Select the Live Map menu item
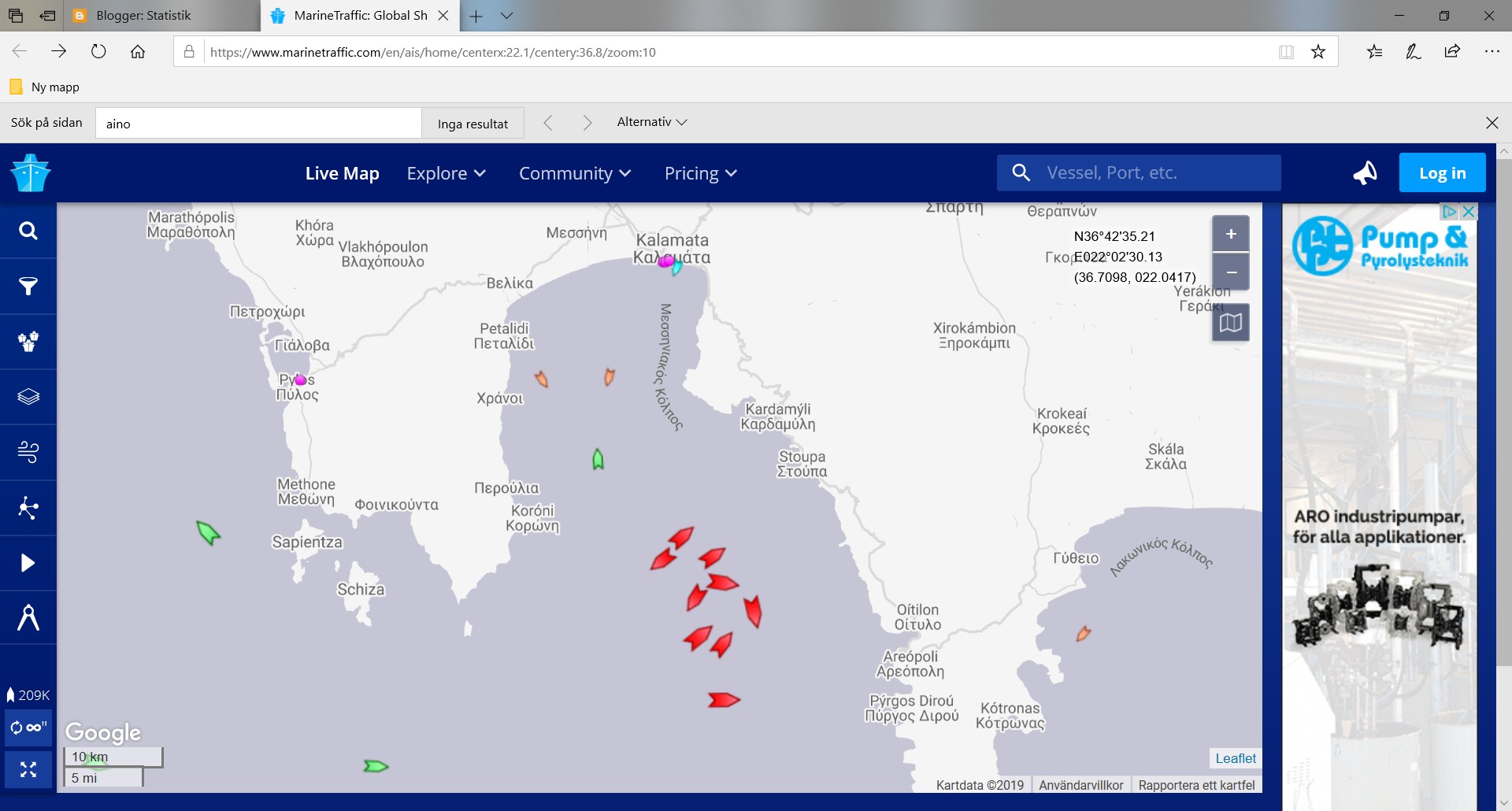Screen dimensions: 1512x811 [342, 173]
